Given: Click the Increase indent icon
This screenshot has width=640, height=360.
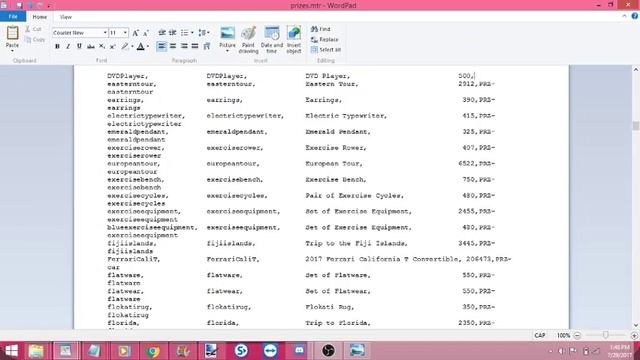Looking at the screenshot, I should (x=173, y=33).
